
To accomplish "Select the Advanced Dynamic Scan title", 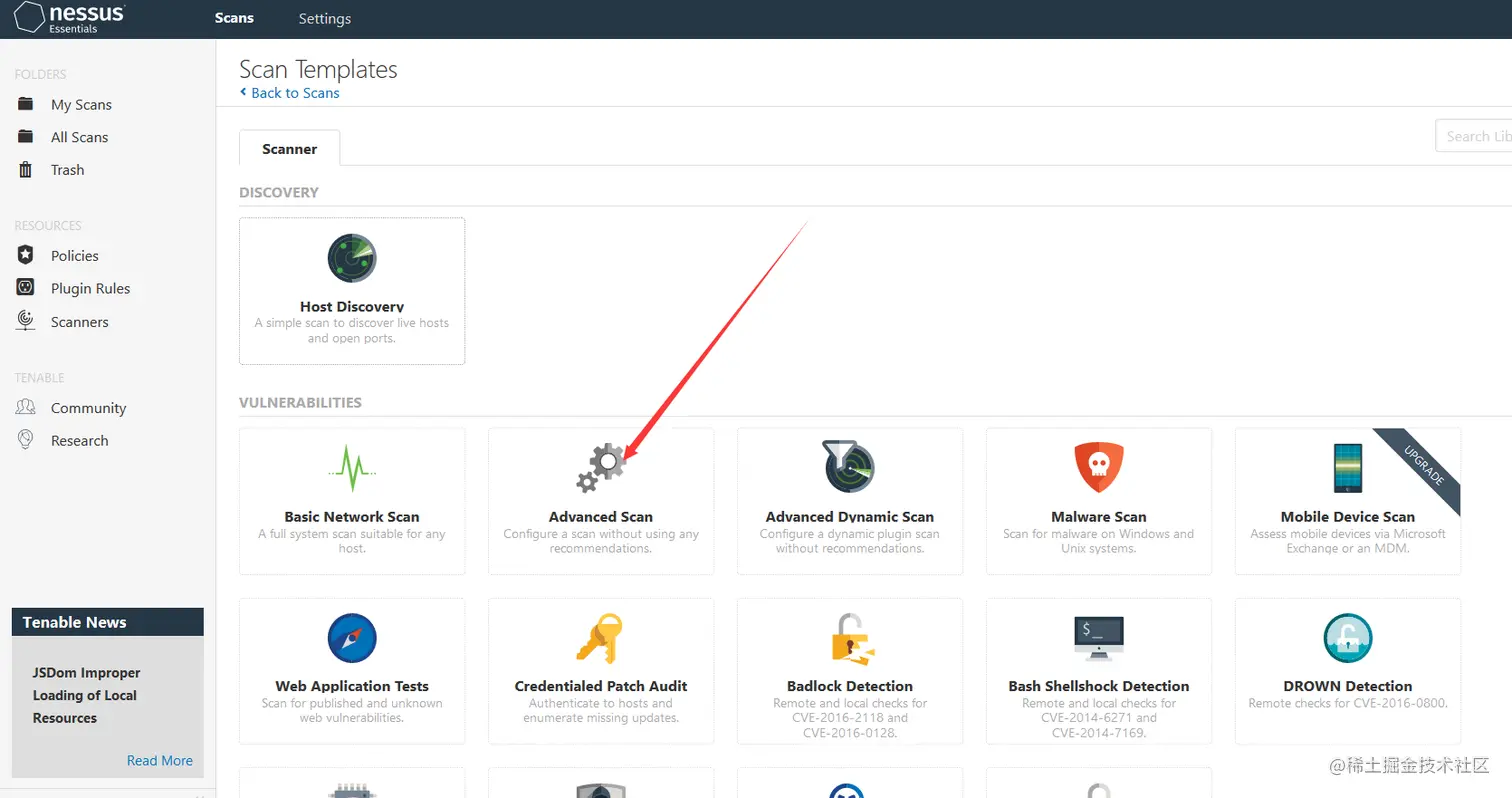I will [850, 517].
